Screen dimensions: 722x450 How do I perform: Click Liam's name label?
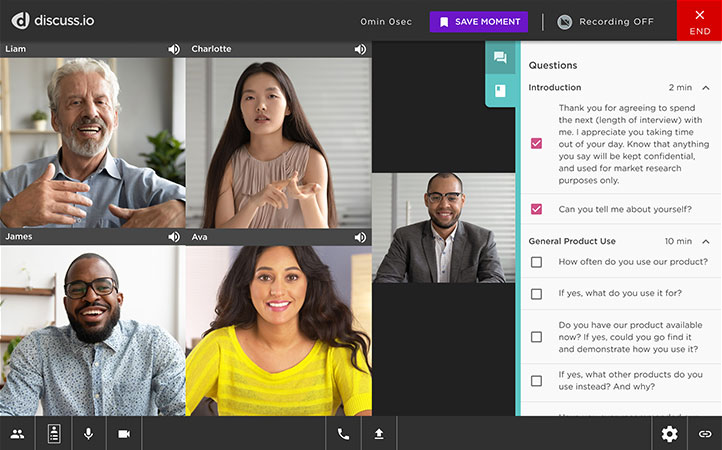pyautogui.click(x=16, y=49)
